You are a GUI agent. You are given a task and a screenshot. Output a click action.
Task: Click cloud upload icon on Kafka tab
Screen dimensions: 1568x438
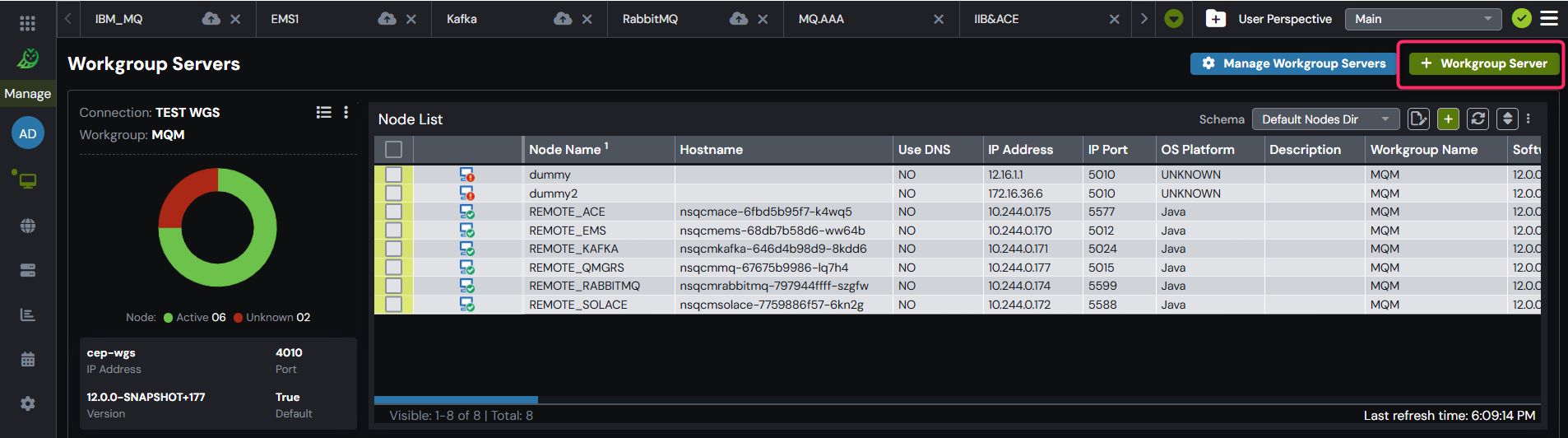[564, 18]
